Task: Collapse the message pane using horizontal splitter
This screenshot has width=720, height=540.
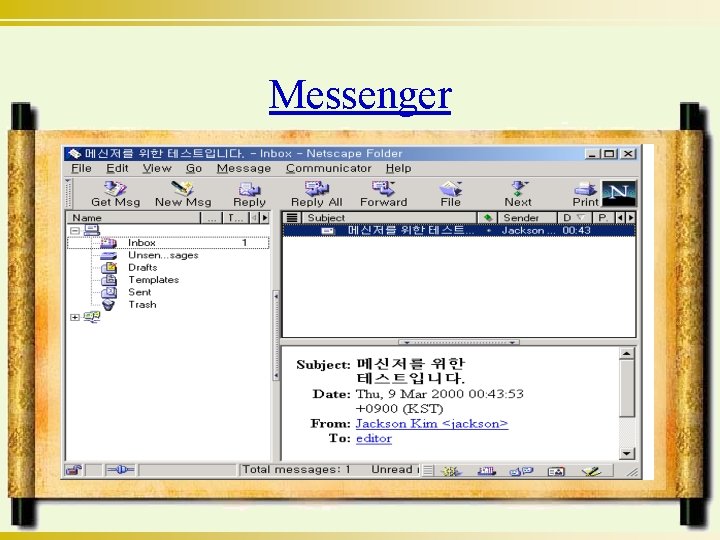Action: pos(459,342)
